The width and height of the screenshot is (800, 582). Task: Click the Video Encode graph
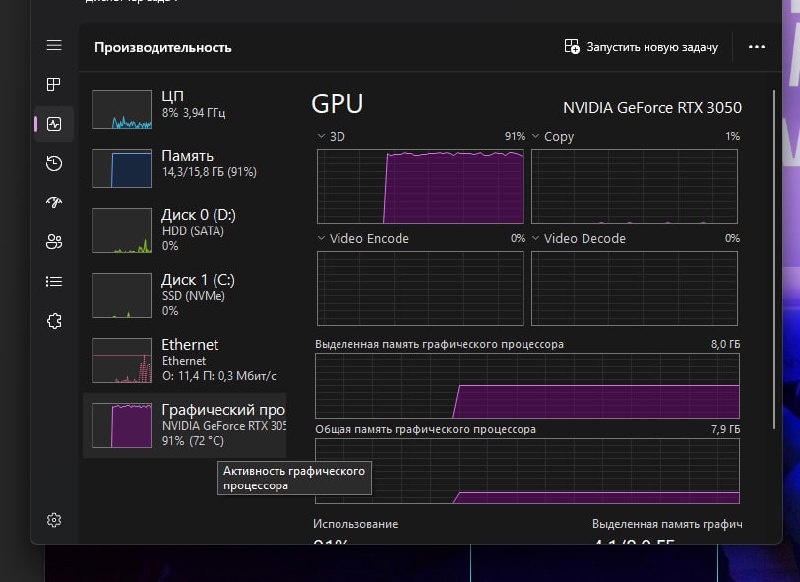coord(420,288)
